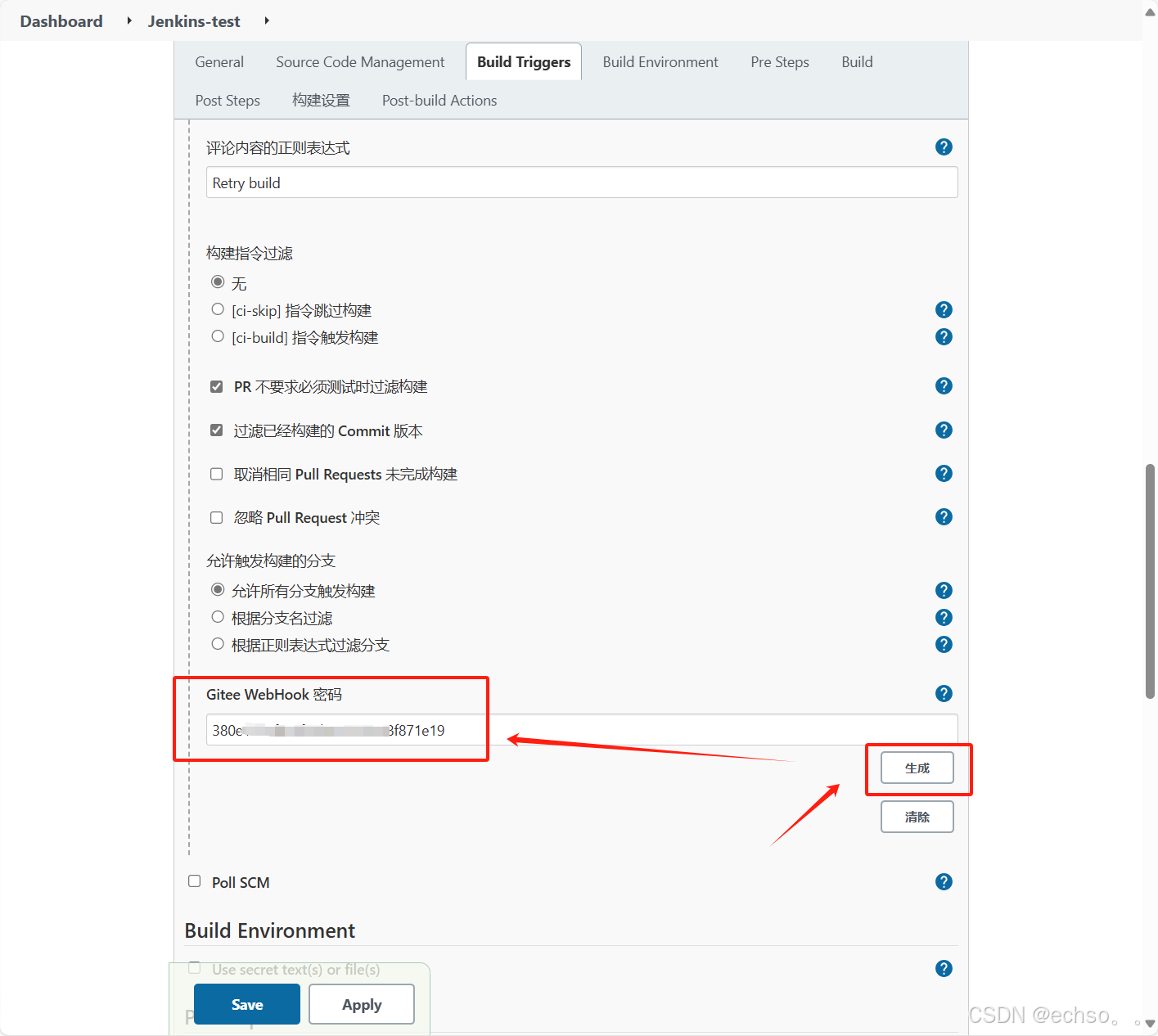Select [ci-skip] 指令跳过构建 radio option
Image resolution: width=1158 pixels, height=1036 pixels.
pos(218,309)
